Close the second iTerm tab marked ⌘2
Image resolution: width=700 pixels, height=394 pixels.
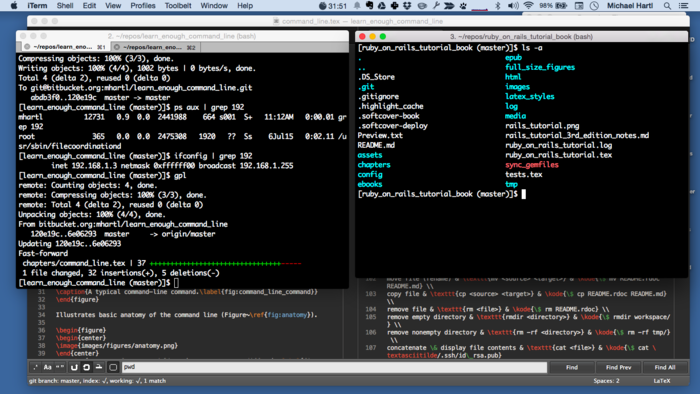coord(117,47)
